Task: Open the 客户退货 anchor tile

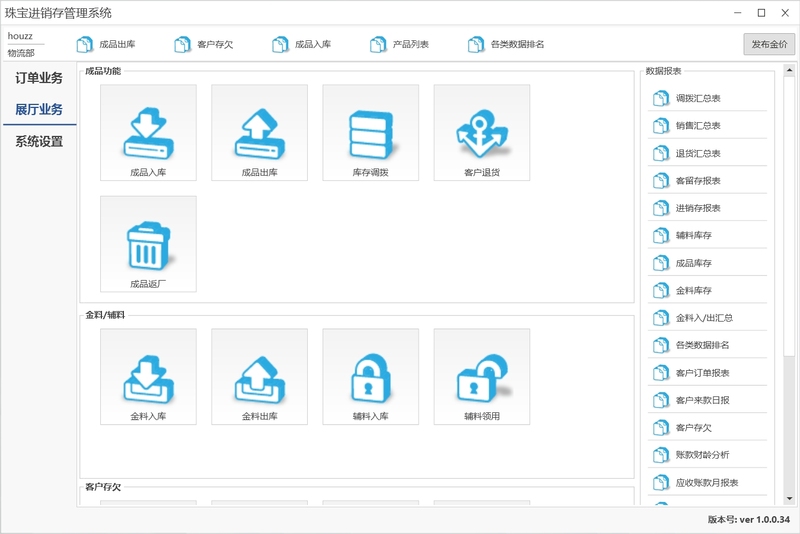Action: (x=482, y=133)
